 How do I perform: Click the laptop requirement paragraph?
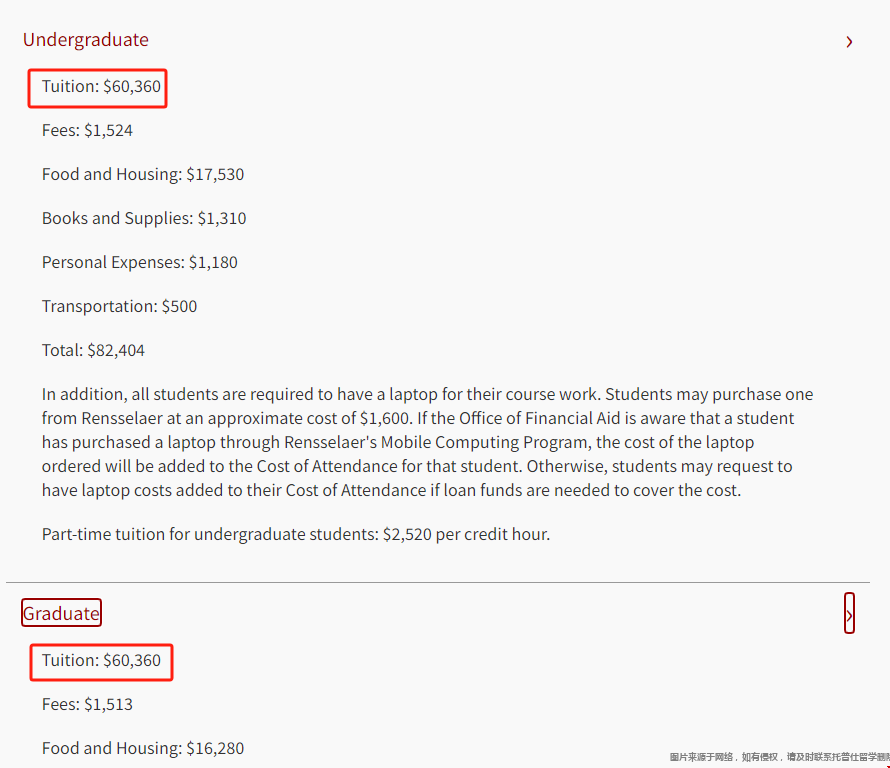[x=427, y=442]
